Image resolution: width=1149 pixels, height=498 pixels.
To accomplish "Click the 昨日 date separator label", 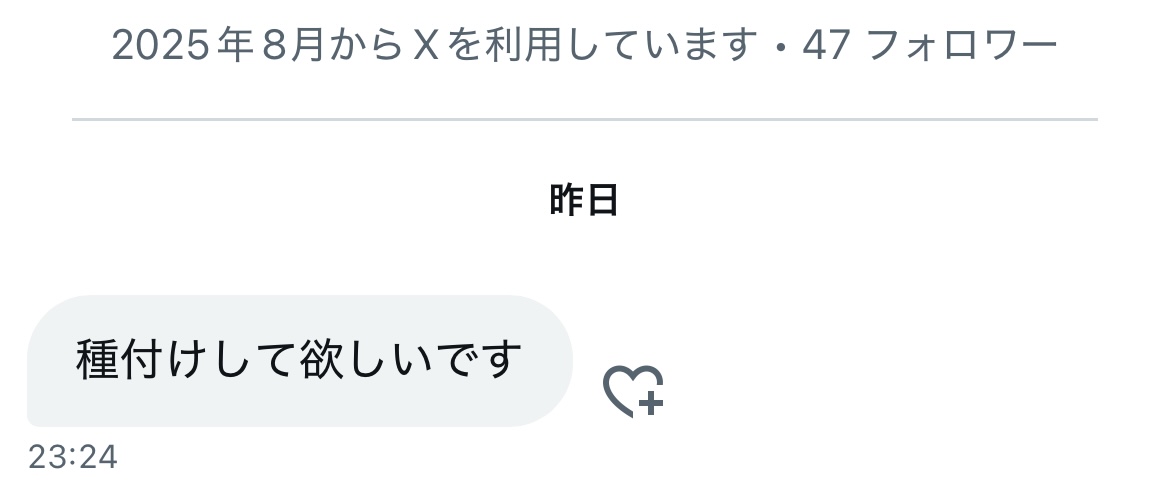I will pyautogui.click(x=584, y=200).
